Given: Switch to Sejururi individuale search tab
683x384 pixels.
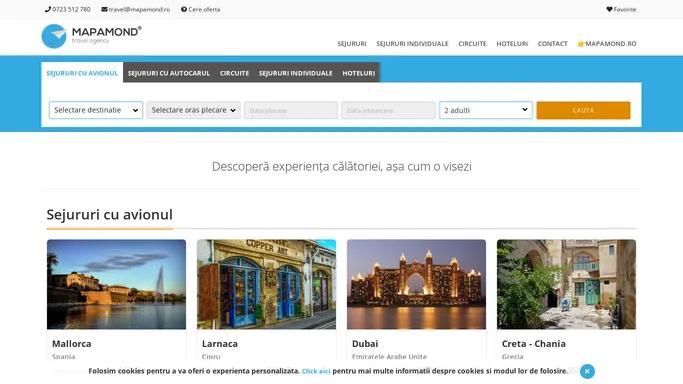Looking at the screenshot, I should 296,73.
